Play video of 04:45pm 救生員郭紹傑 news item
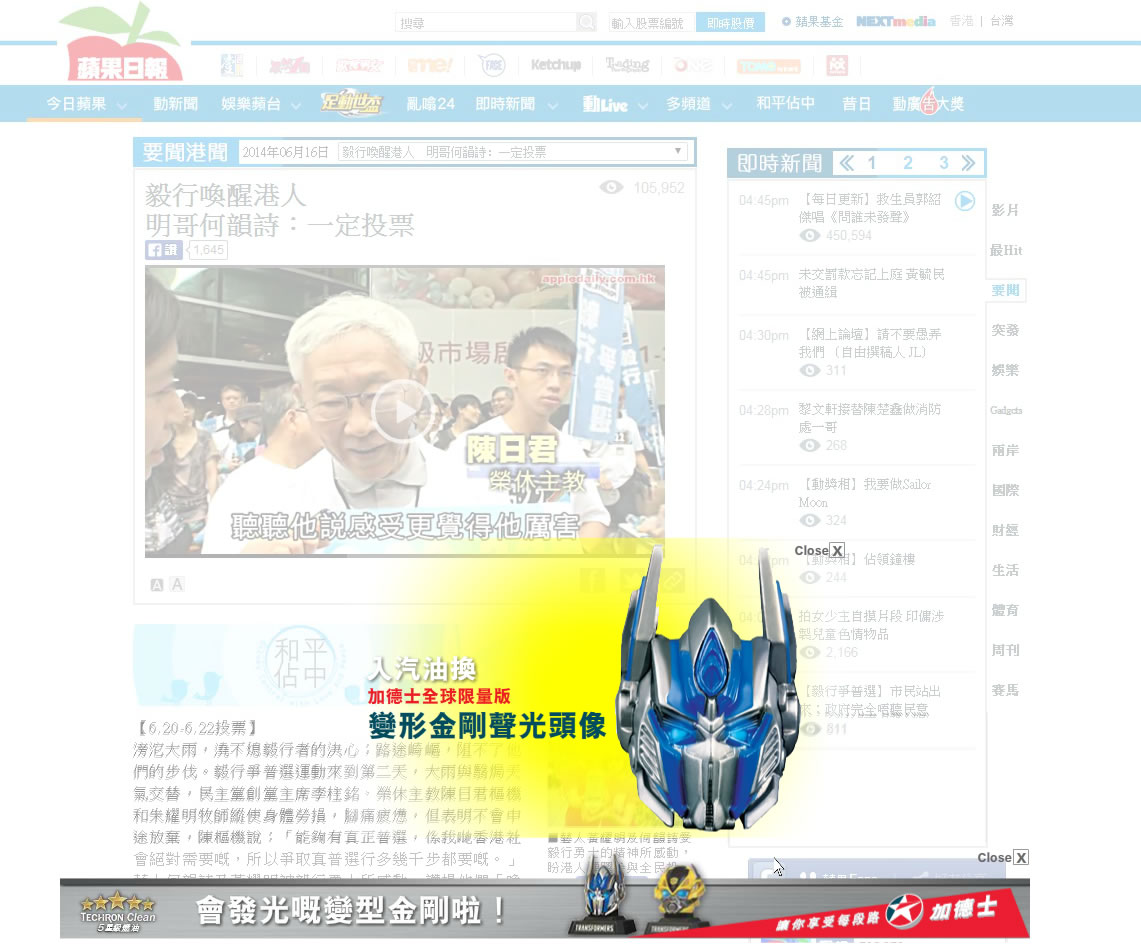The image size is (1141, 945). (965, 200)
